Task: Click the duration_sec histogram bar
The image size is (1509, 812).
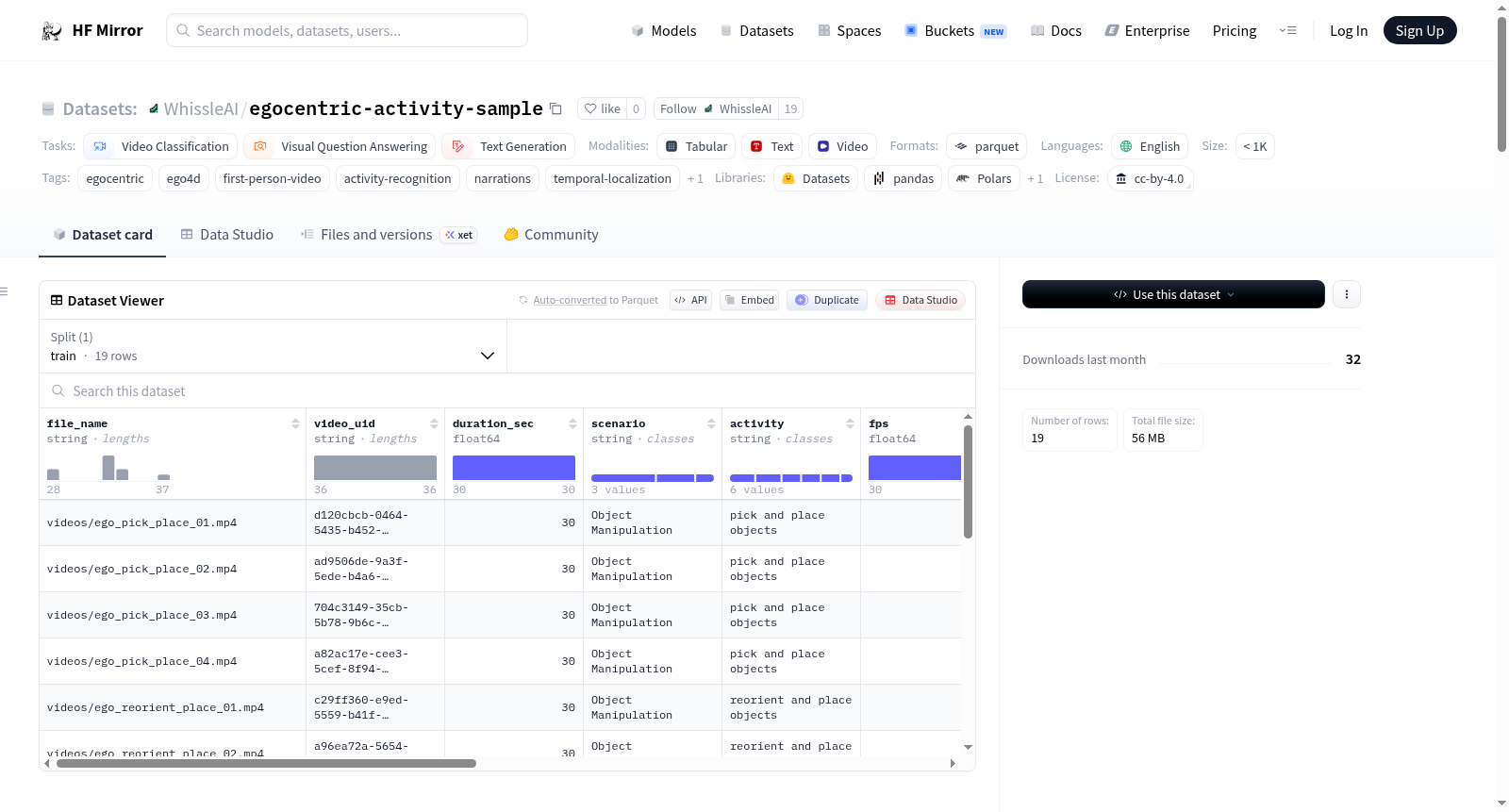Action: click(x=514, y=468)
